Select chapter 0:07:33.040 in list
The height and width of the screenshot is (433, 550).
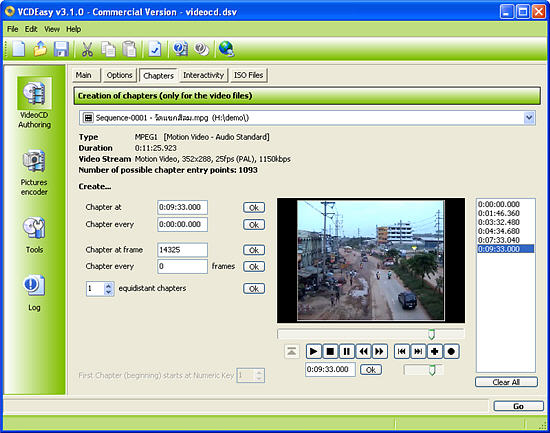point(505,240)
